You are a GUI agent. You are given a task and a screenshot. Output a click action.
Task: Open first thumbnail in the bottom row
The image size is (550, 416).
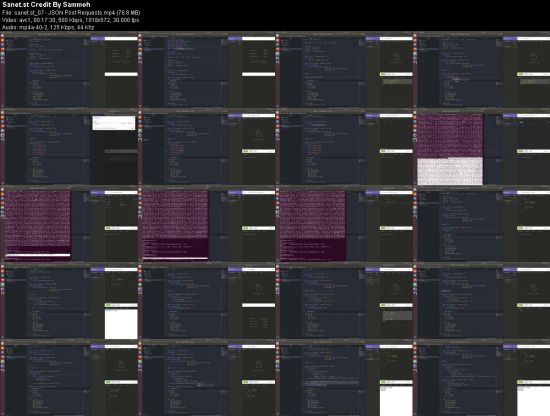tap(69, 378)
